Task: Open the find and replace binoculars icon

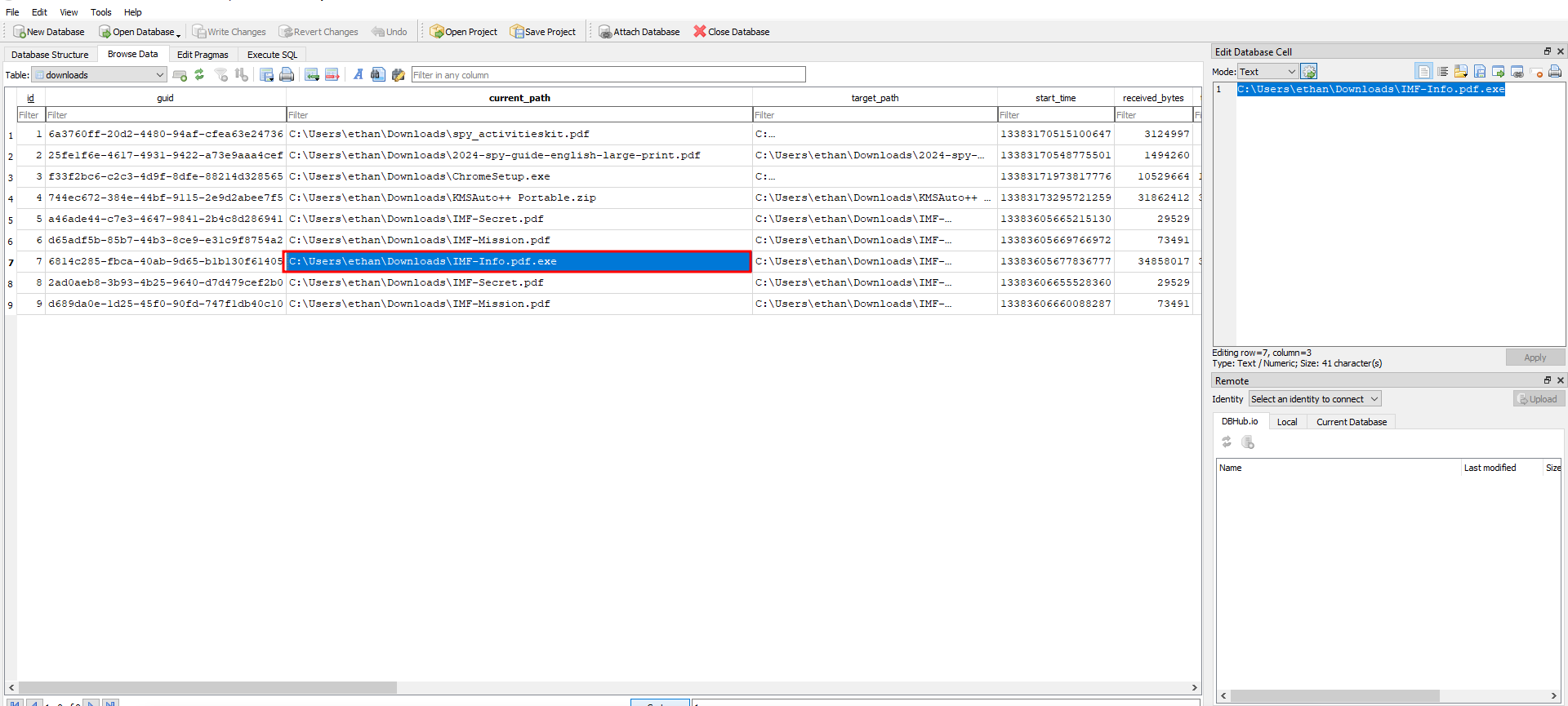Action: click(x=377, y=75)
